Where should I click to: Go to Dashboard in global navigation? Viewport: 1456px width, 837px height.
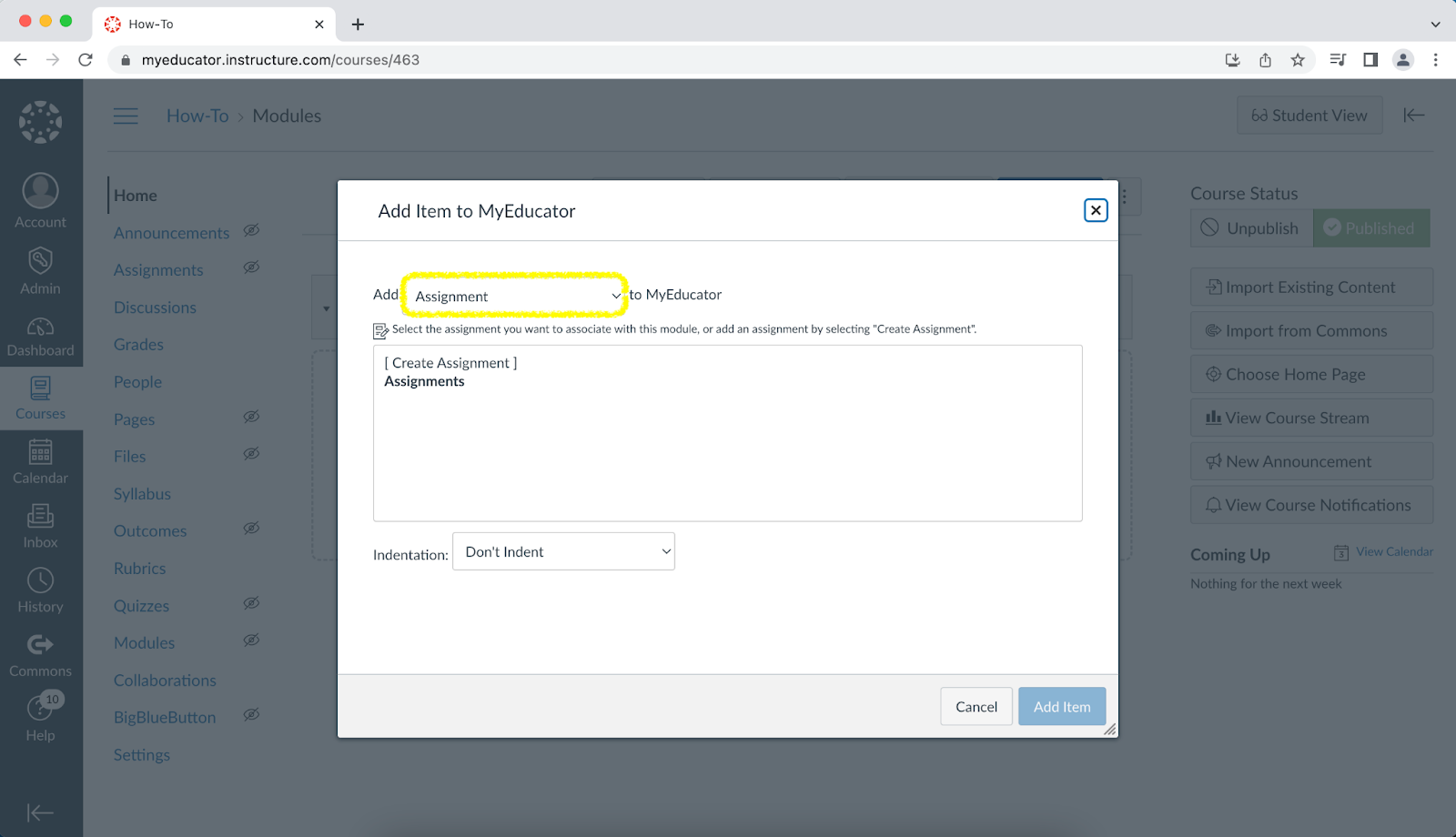41,336
